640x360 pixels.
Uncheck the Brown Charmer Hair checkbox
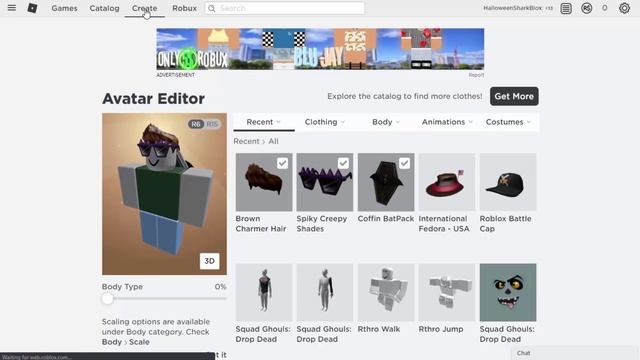pos(282,163)
